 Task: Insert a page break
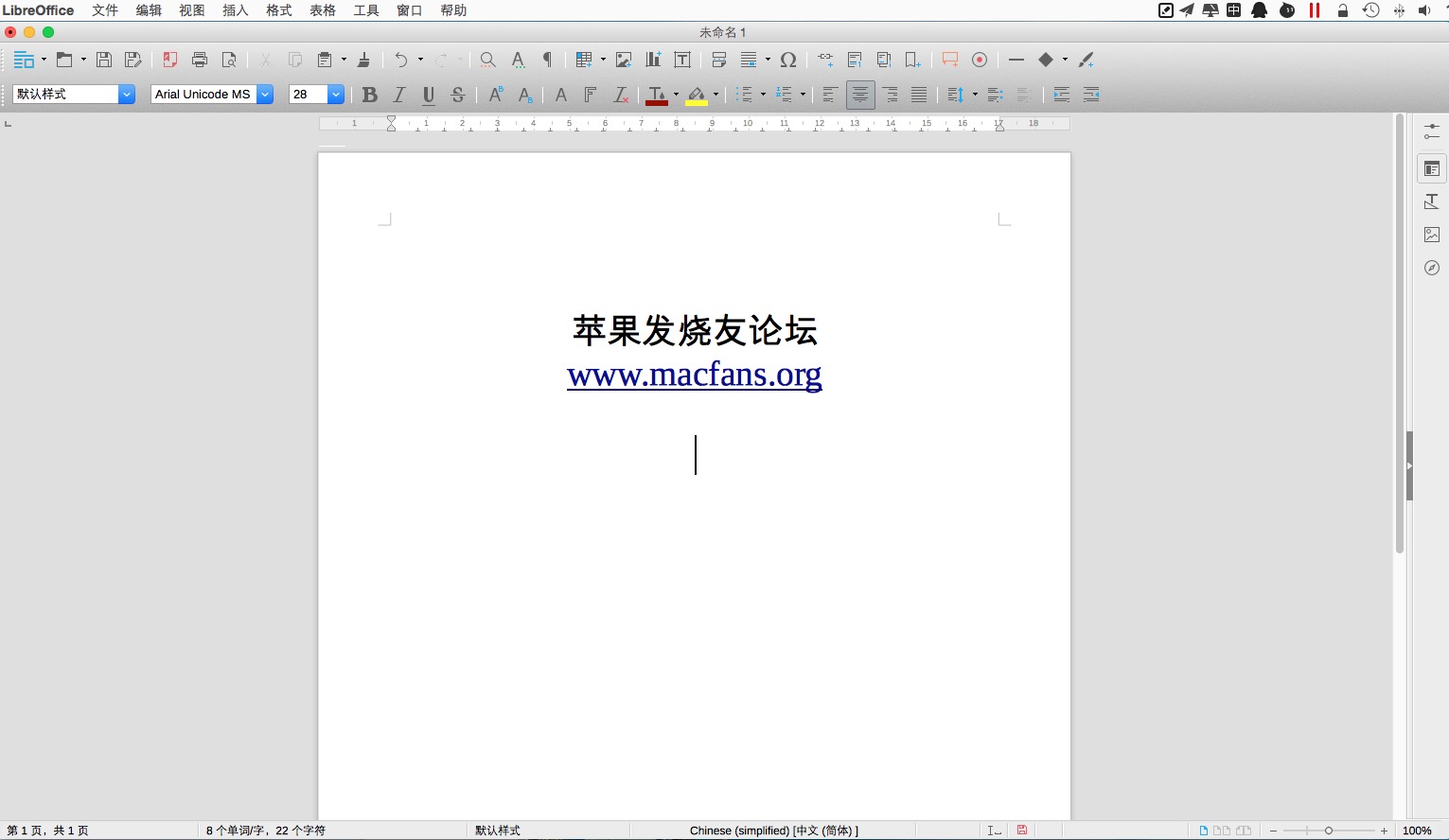tap(719, 60)
